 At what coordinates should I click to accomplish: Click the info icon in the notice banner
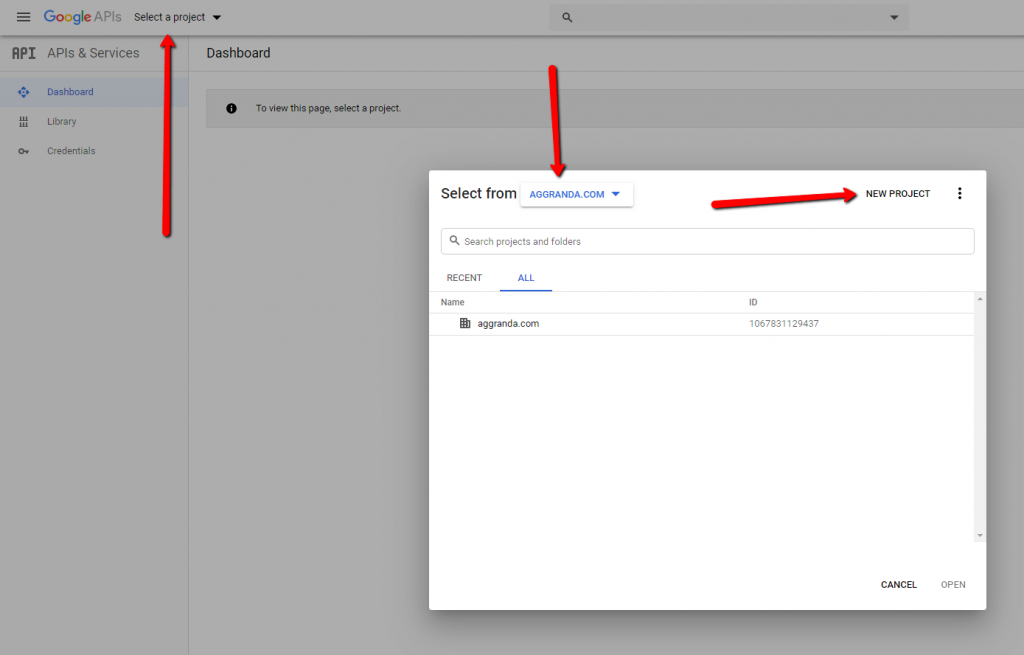coord(230,107)
